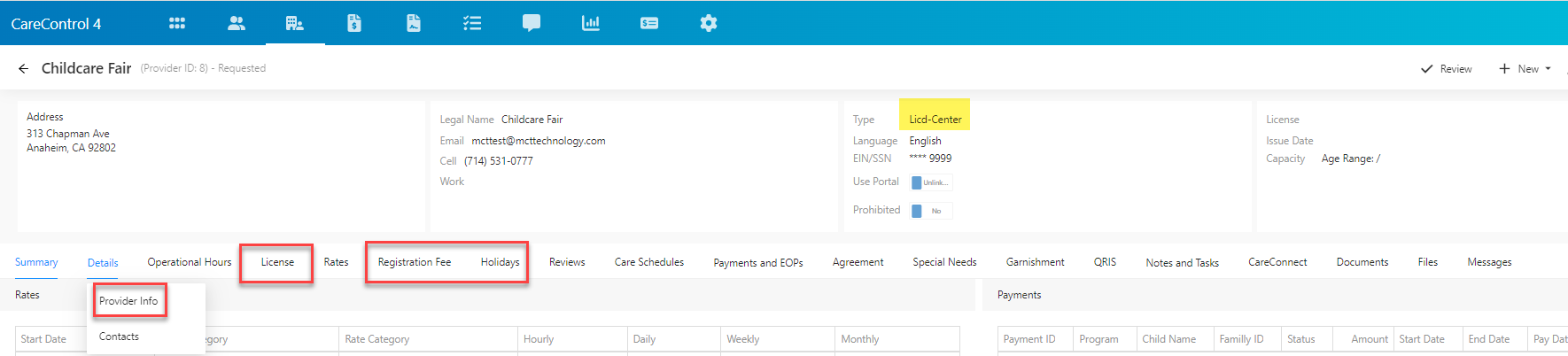Click the Licd-Center highlighted type value

[935, 119]
